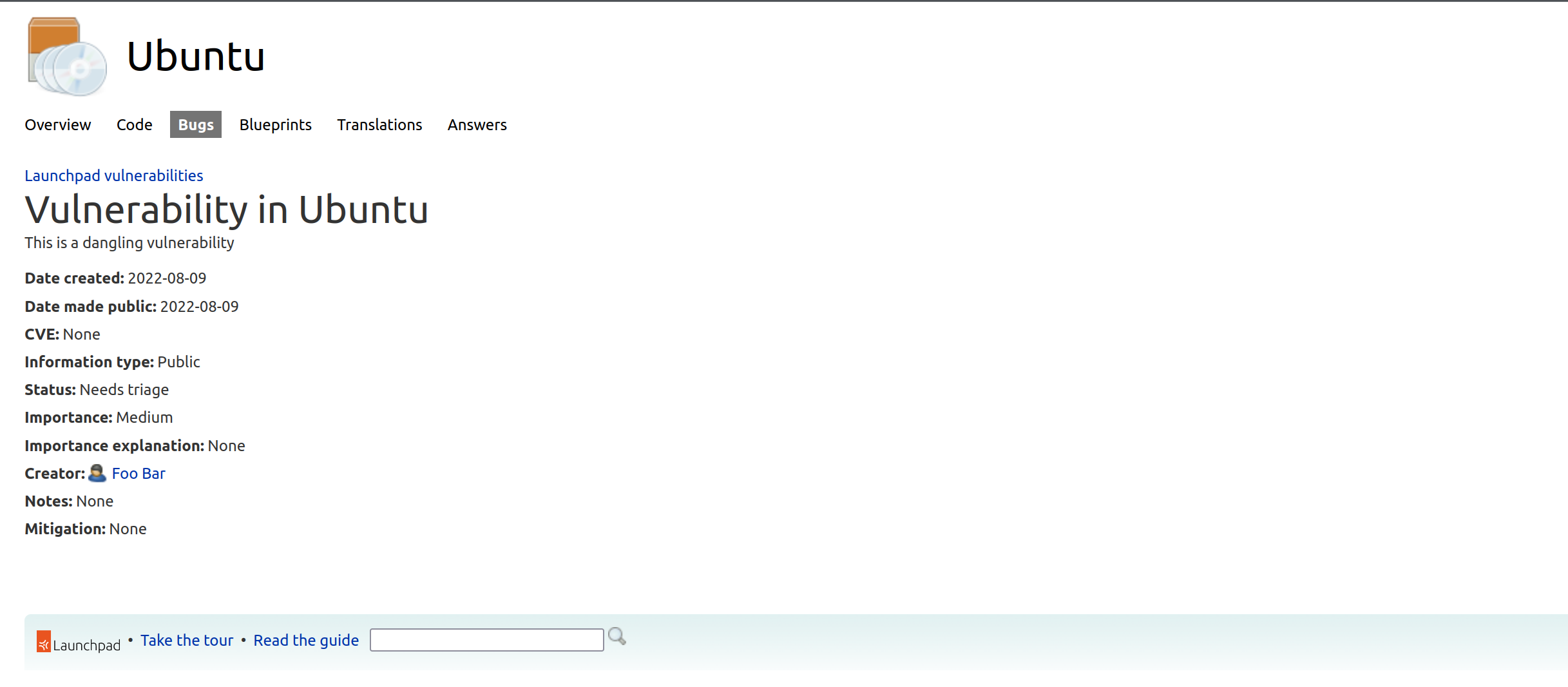The image size is (1568, 687).
Task: Switch to the Code tab
Action: point(134,124)
